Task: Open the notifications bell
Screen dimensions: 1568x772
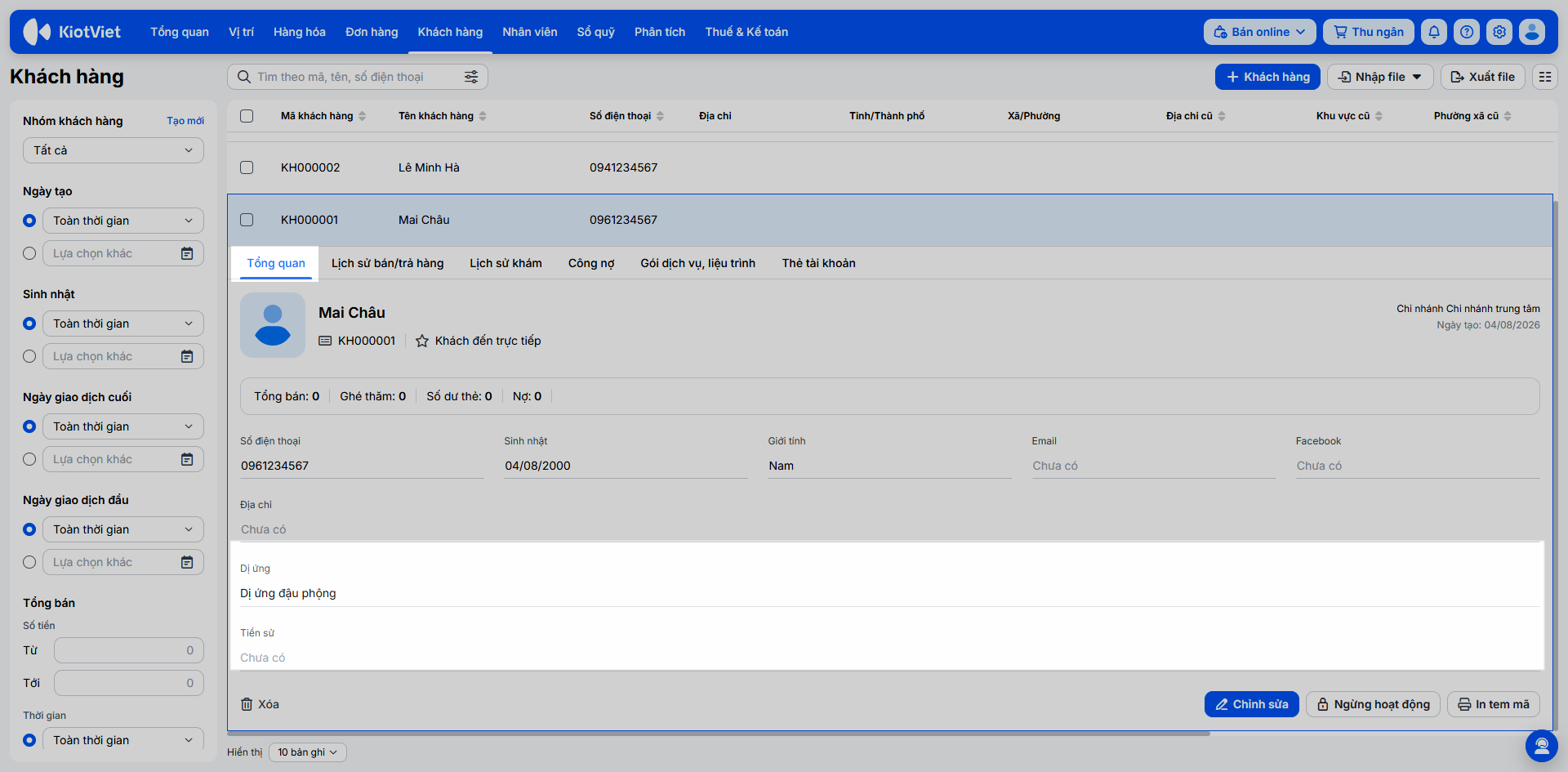Action: [x=1434, y=32]
